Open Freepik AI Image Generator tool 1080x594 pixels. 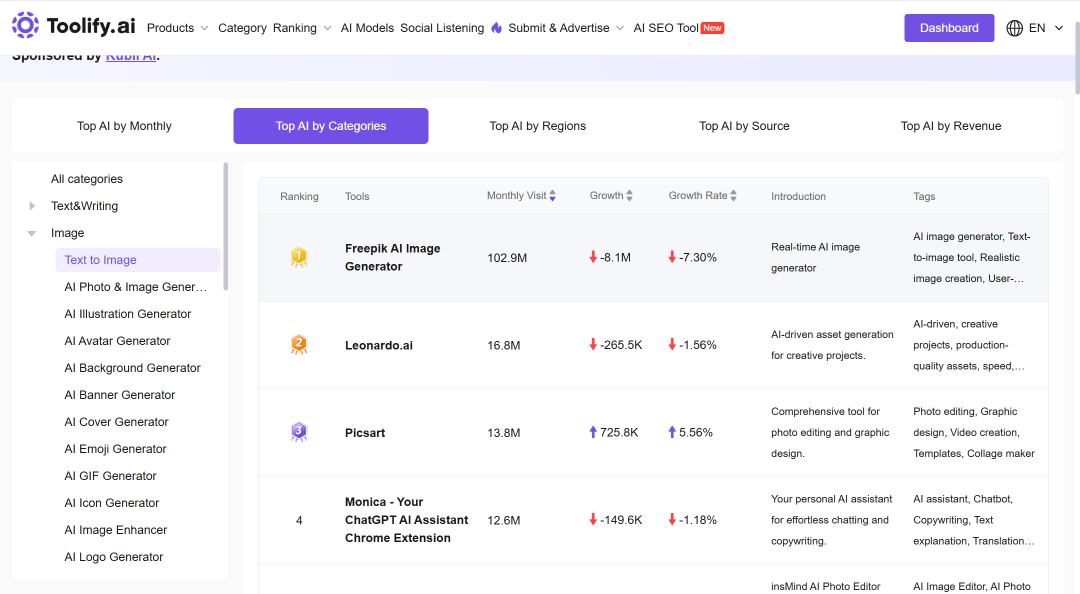tap(393, 257)
